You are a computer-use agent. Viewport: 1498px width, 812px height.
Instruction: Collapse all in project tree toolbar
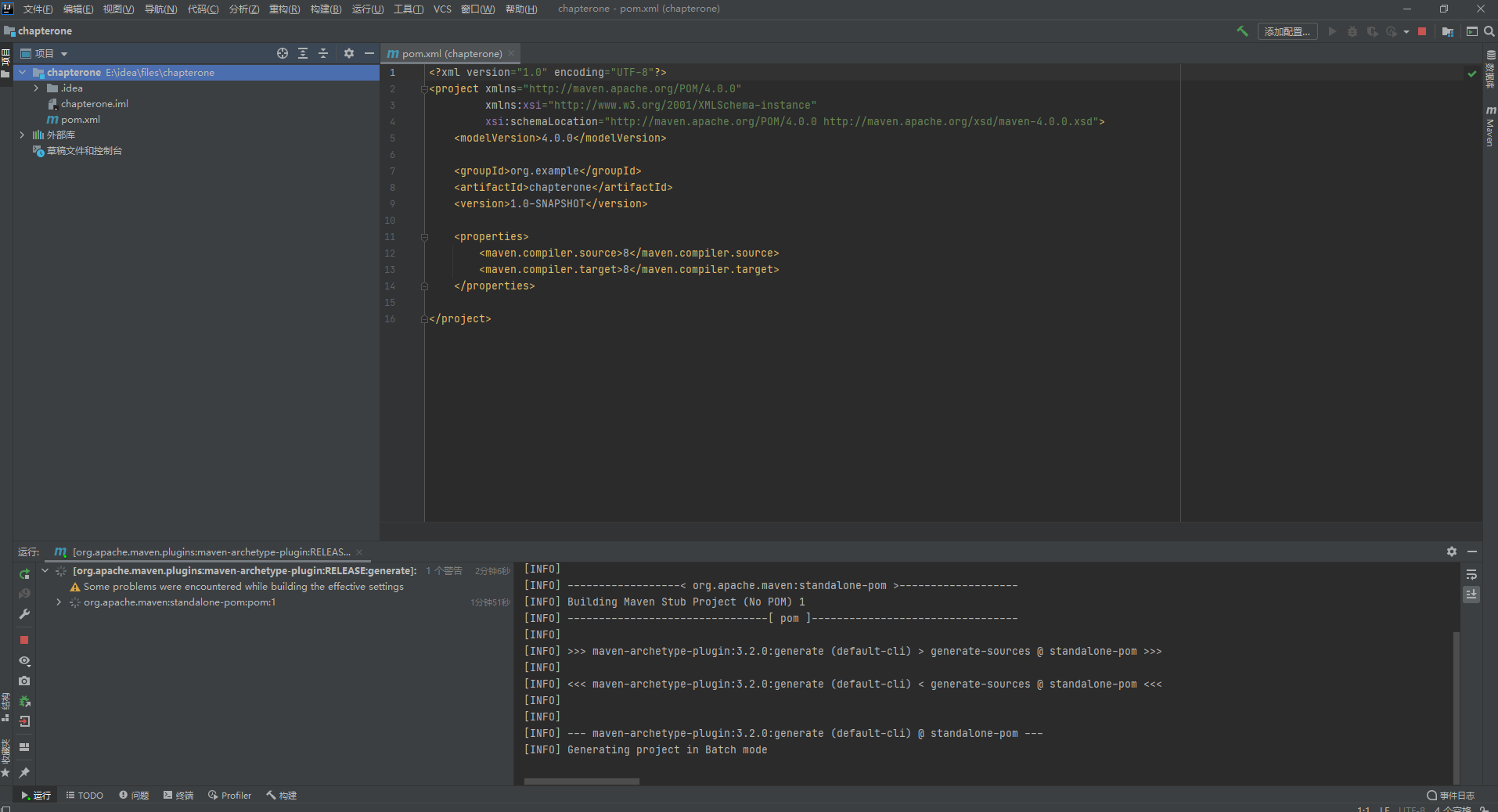[x=323, y=53]
